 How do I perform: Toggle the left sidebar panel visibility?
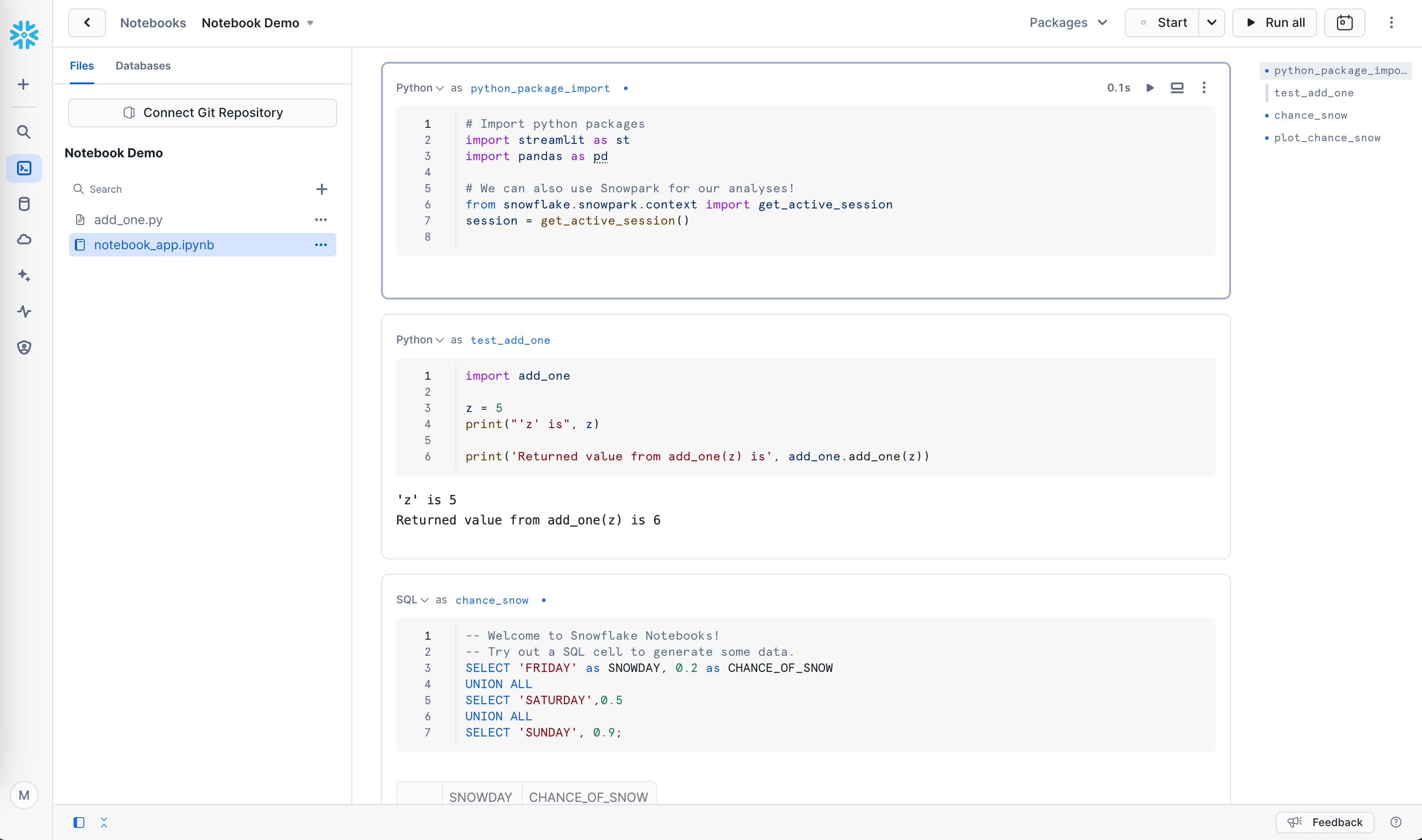coord(79,823)
